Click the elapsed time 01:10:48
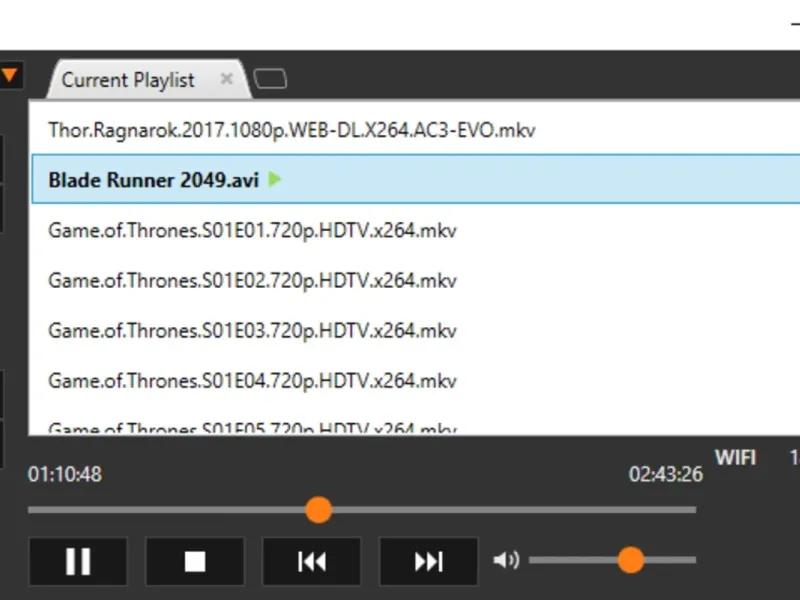Image resolution: width=800 pixels, height=600 pixels. coord(65,474)
